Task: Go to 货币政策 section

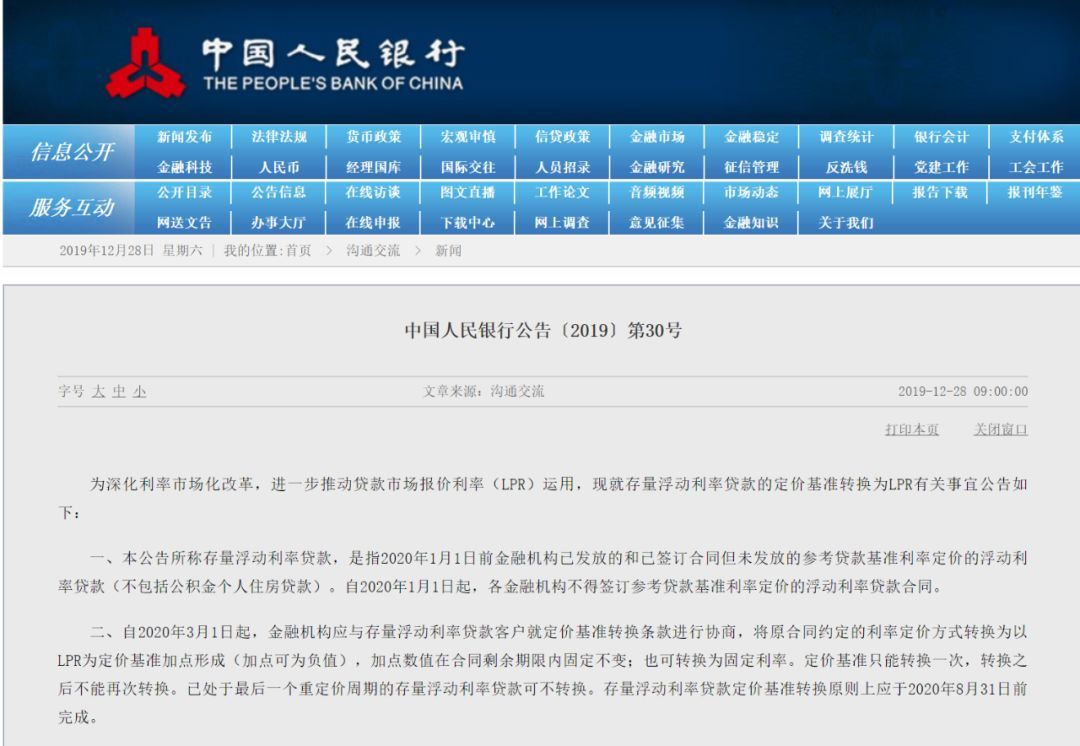Action: (373, 136)
